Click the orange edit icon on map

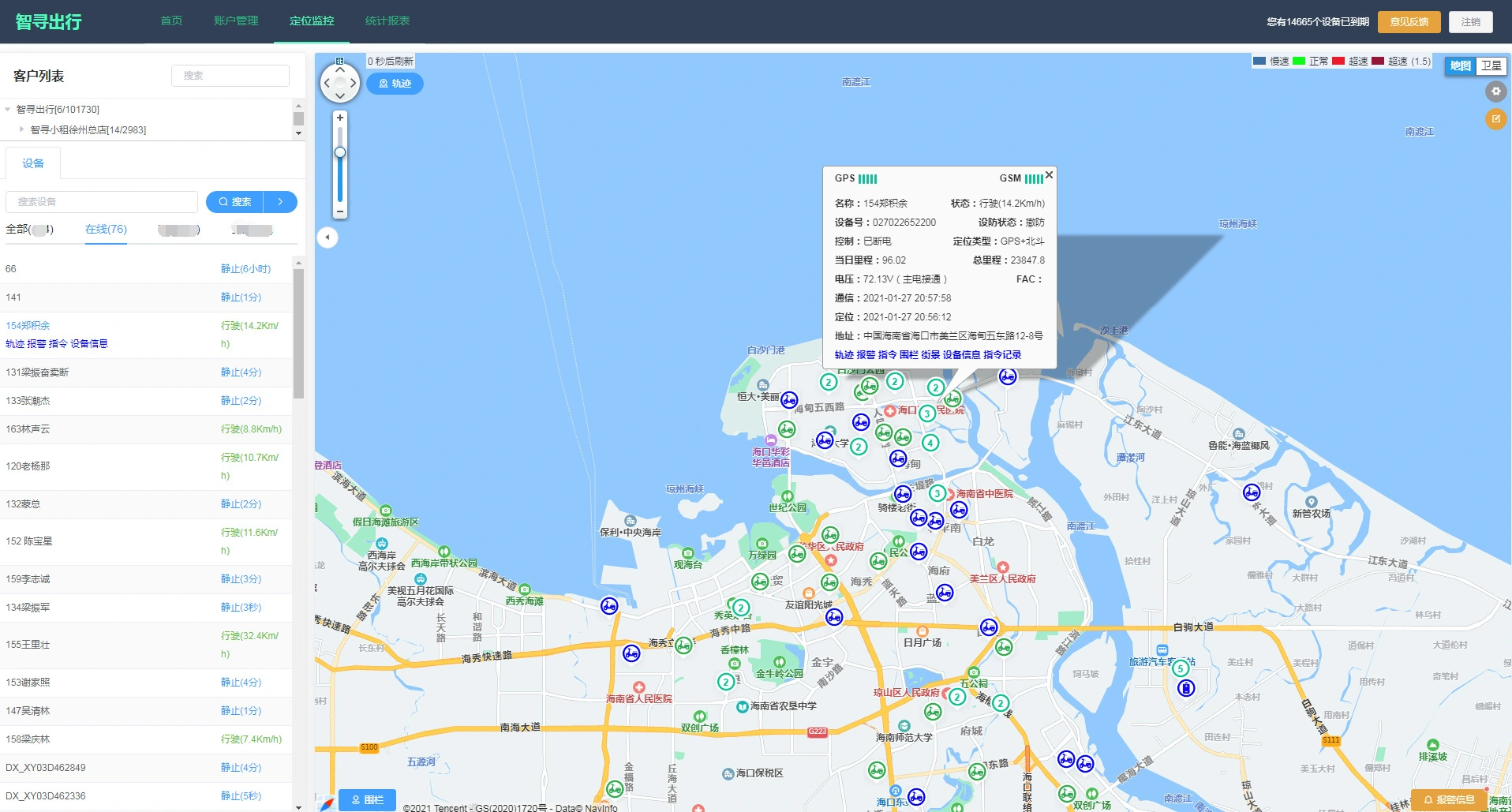(1495, 119)
